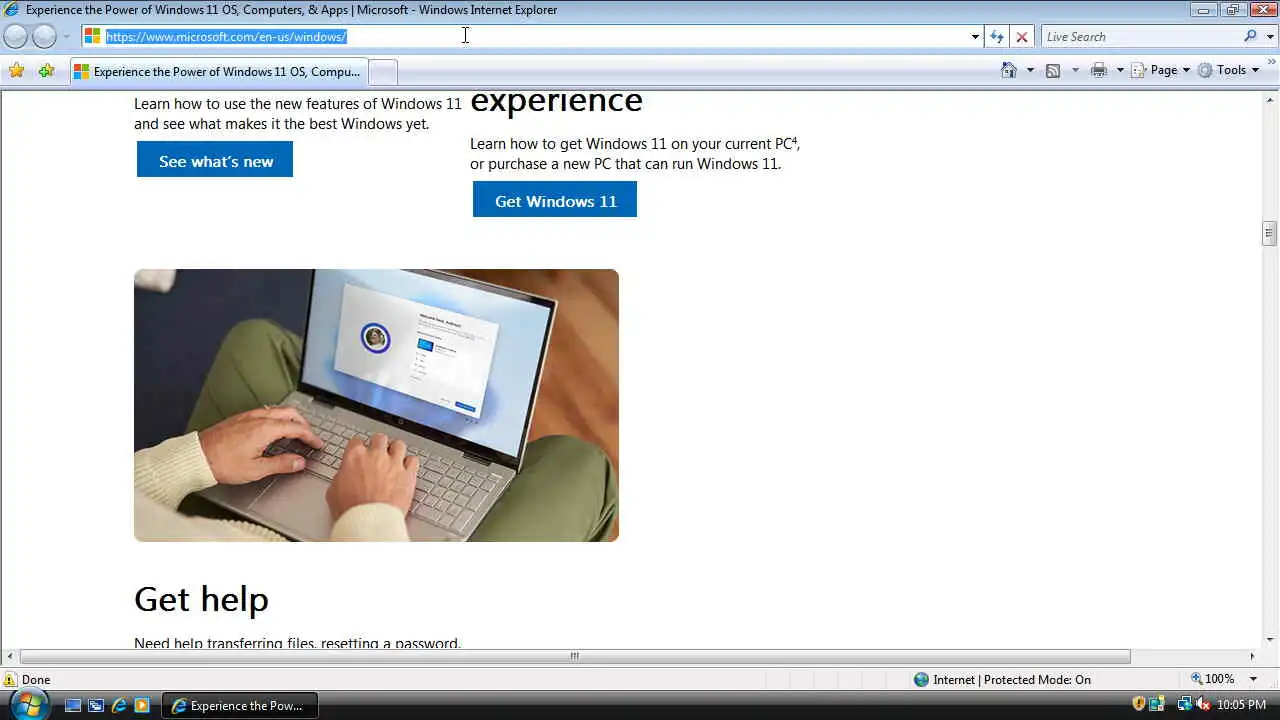Click Switch between windows quick launch icon
The height and width of the screenshot is (720, 1280).
[x=96, y=705]
